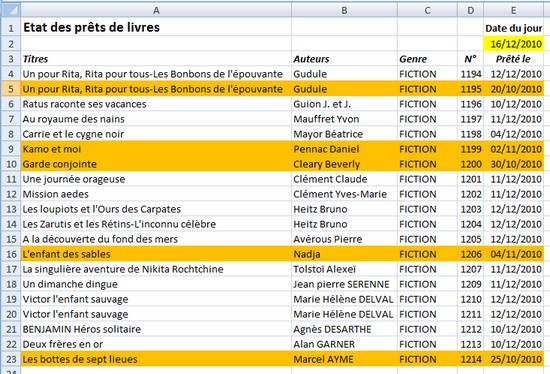Select row 16 header
This screenshot has height=374, width=550.
11,254
